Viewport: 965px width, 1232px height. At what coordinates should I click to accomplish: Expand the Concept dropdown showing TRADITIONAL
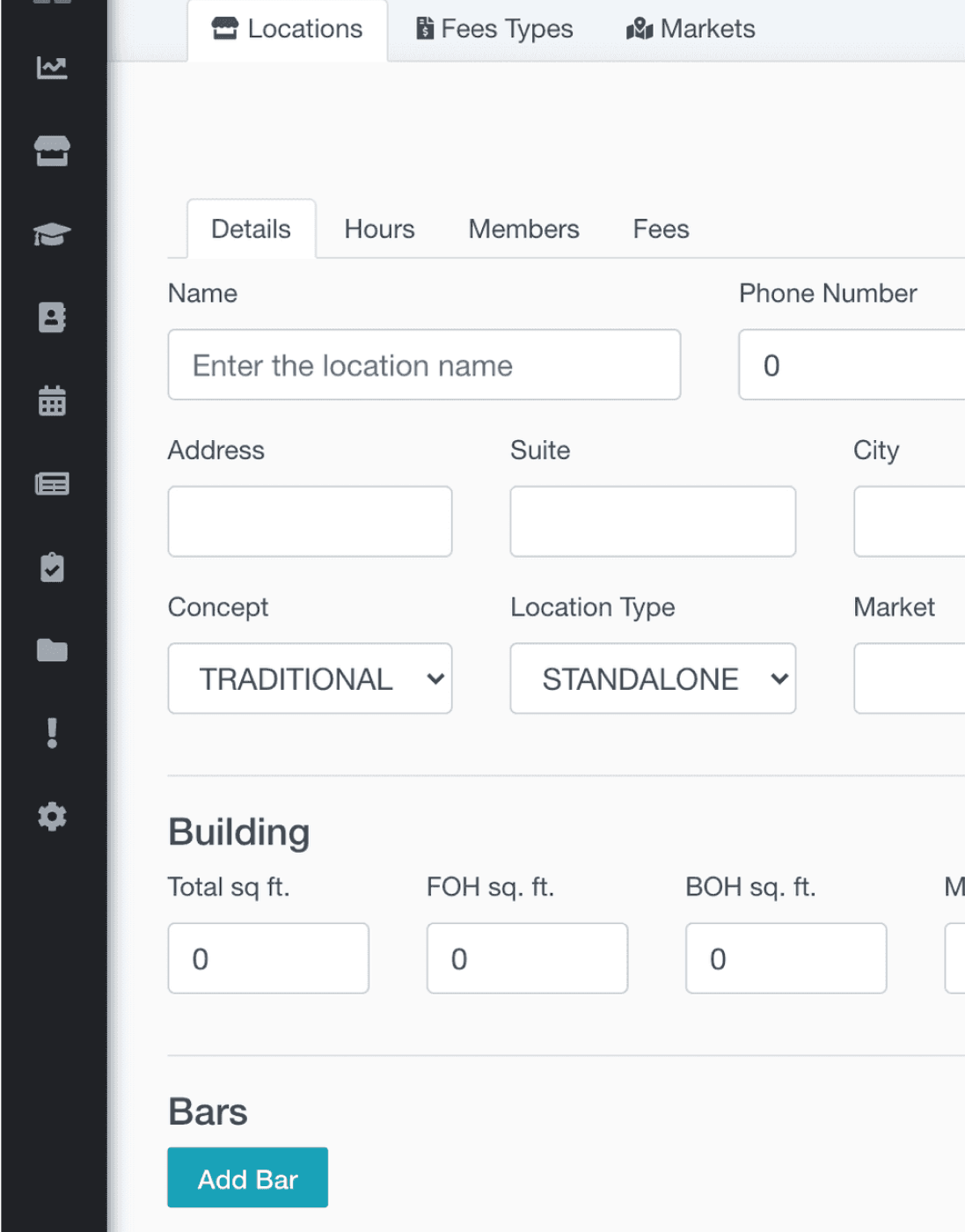(x=310, y=678)
